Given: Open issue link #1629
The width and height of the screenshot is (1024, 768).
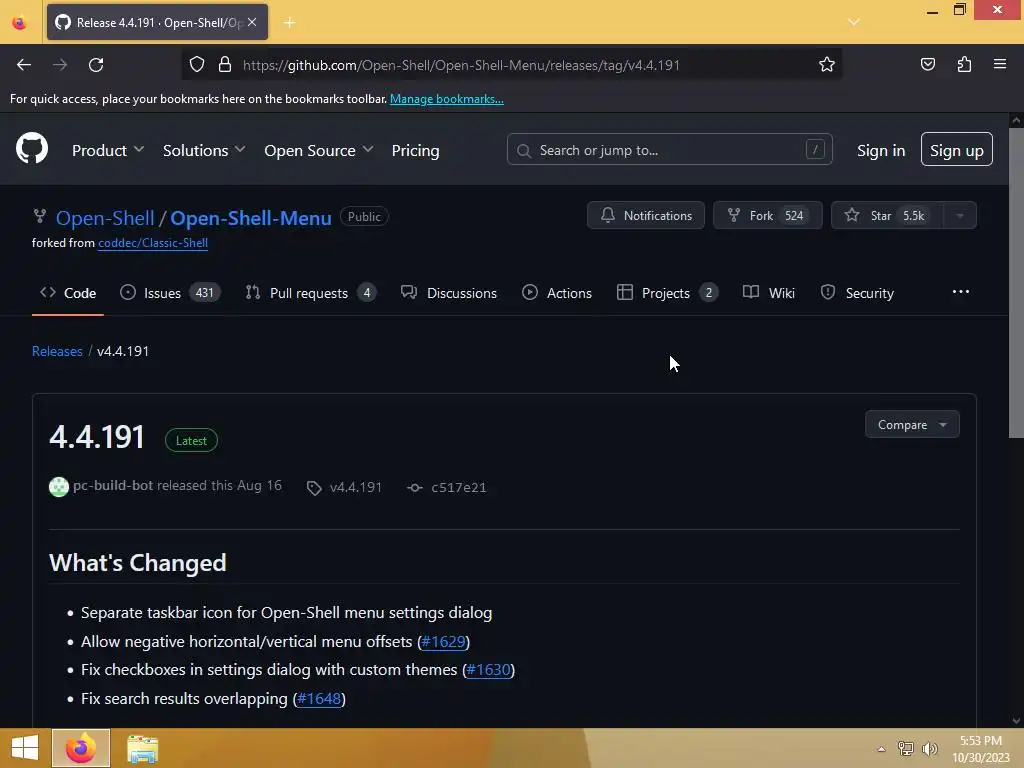Looking at the screenshot, I should pos(443,642).
